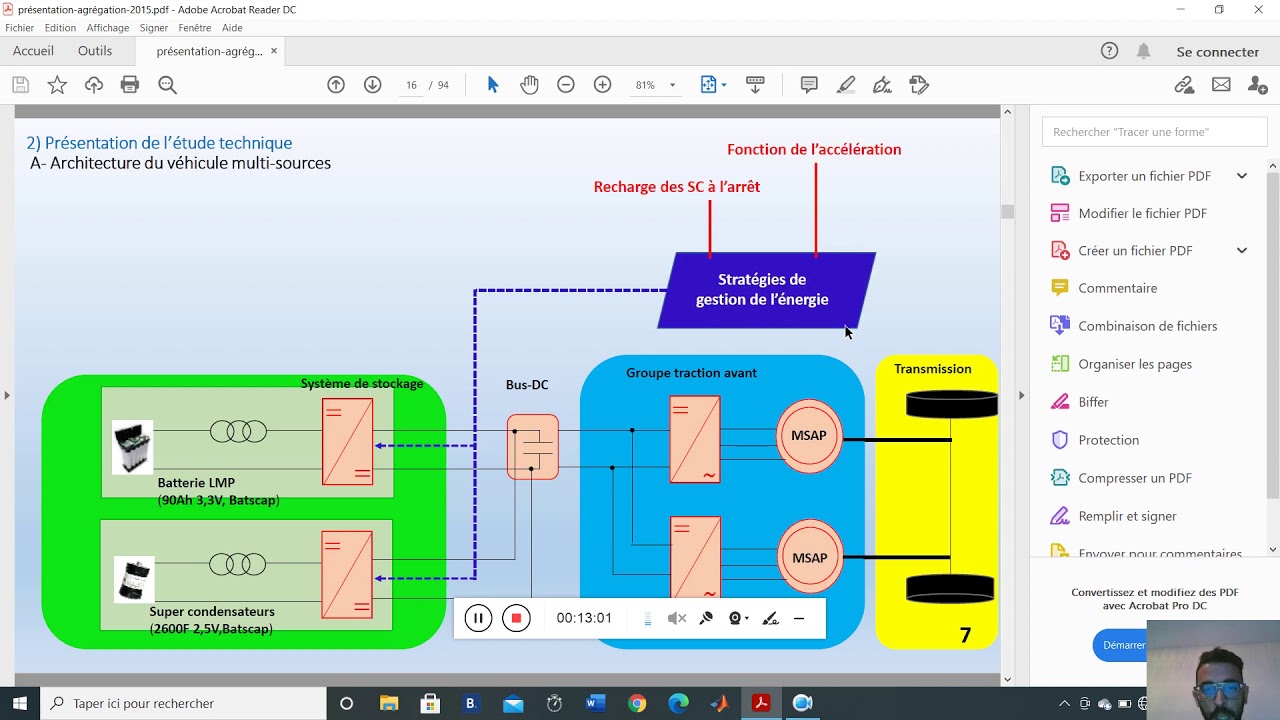
Task: Click the Save file icon
Action: [20, 85]
